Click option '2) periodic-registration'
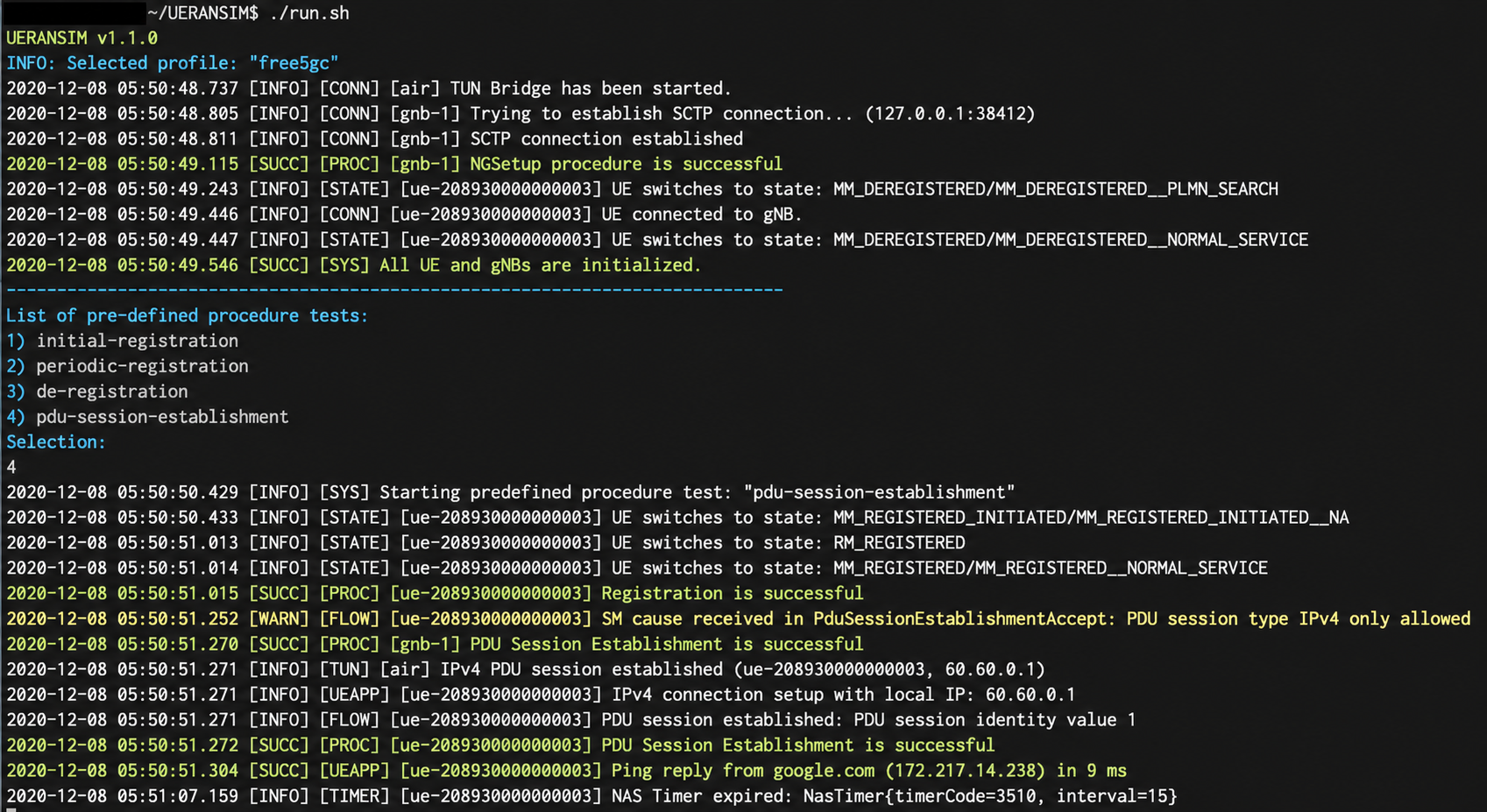 tap(128, 366)
